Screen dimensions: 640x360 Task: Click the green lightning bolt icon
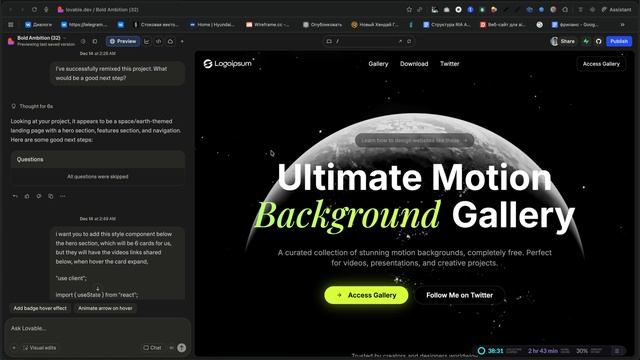tap(586, 41)
